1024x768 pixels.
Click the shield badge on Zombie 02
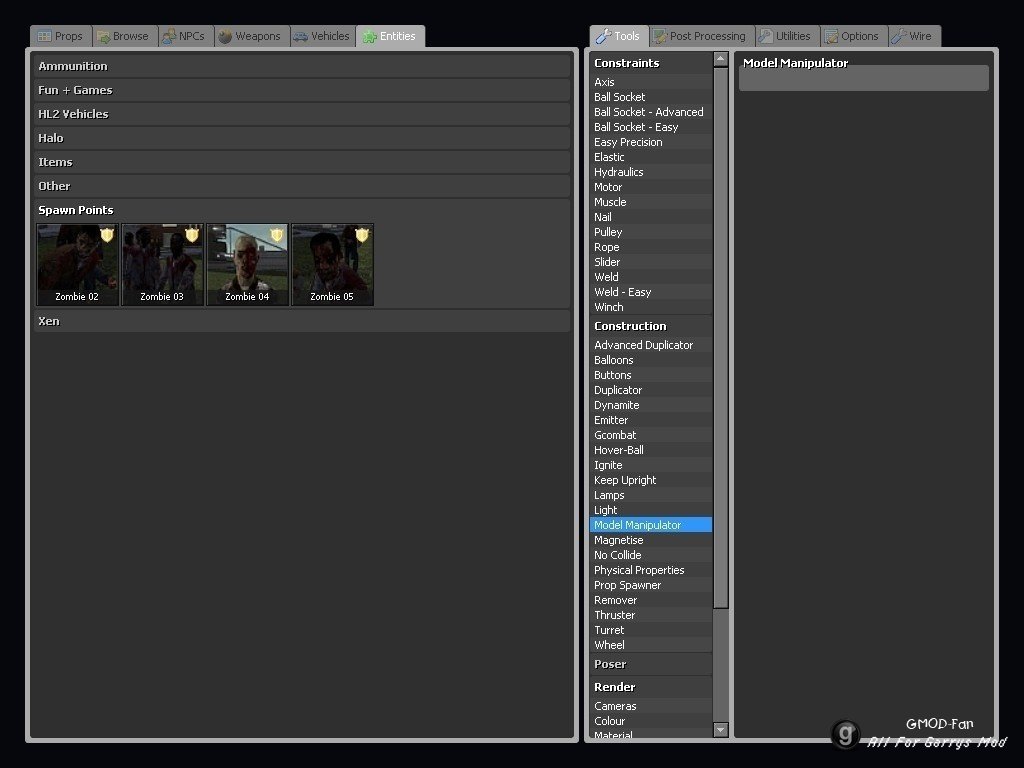107,235
